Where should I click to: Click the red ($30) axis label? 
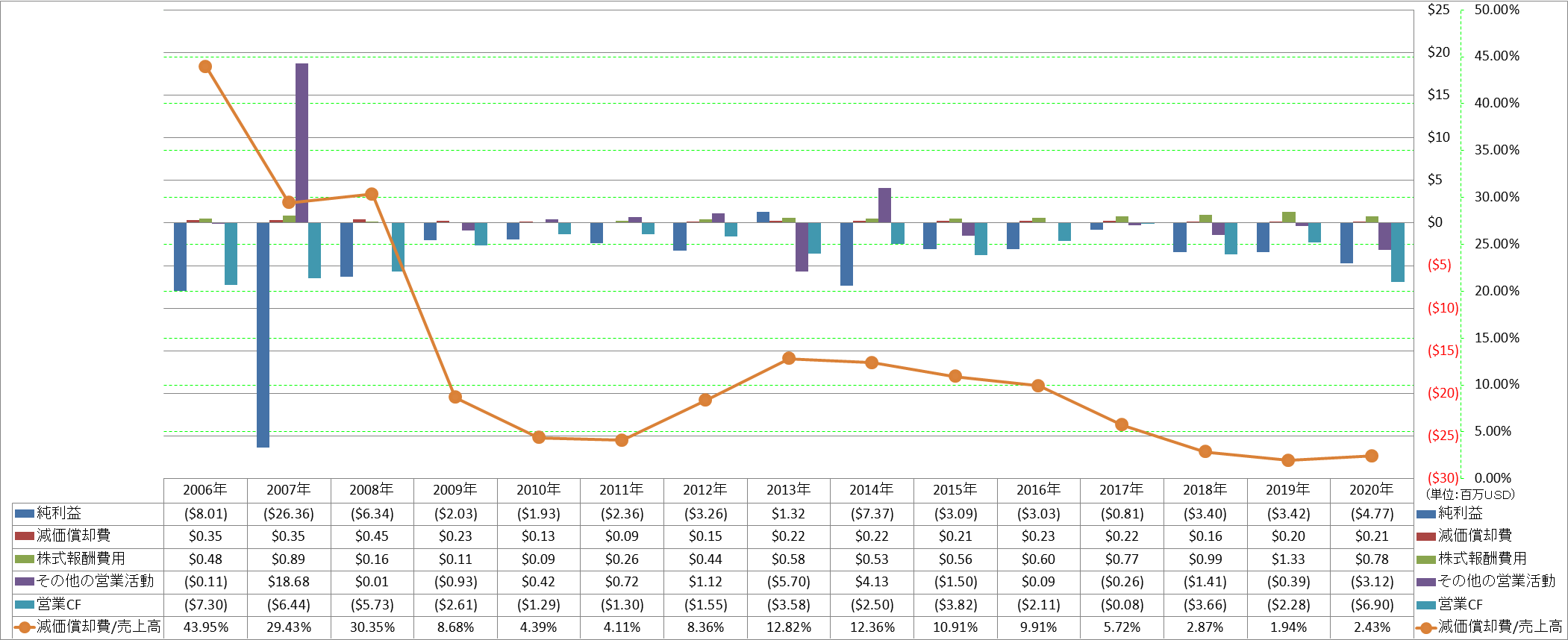pos(1443,477)
